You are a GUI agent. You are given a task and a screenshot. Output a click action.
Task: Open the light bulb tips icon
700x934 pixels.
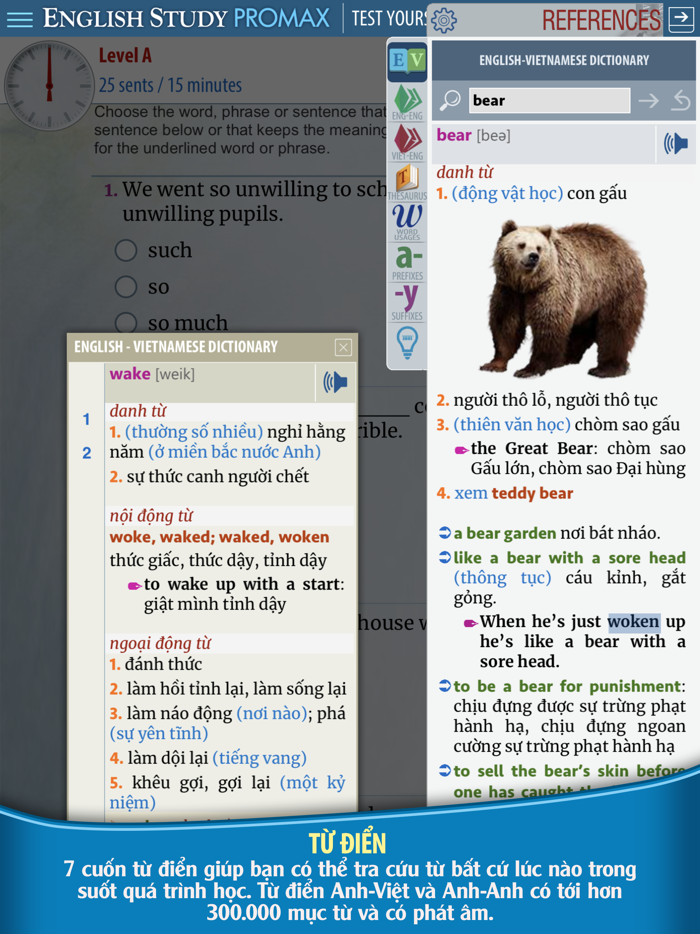click(407, 343)
